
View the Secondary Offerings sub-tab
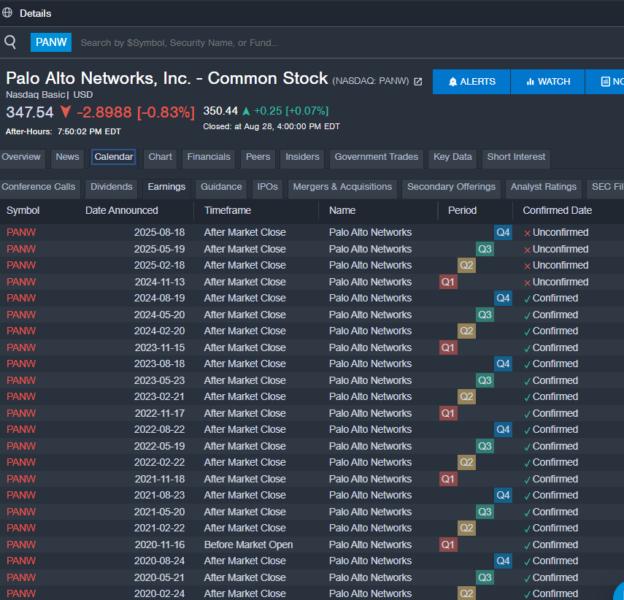tap(451, 187)
